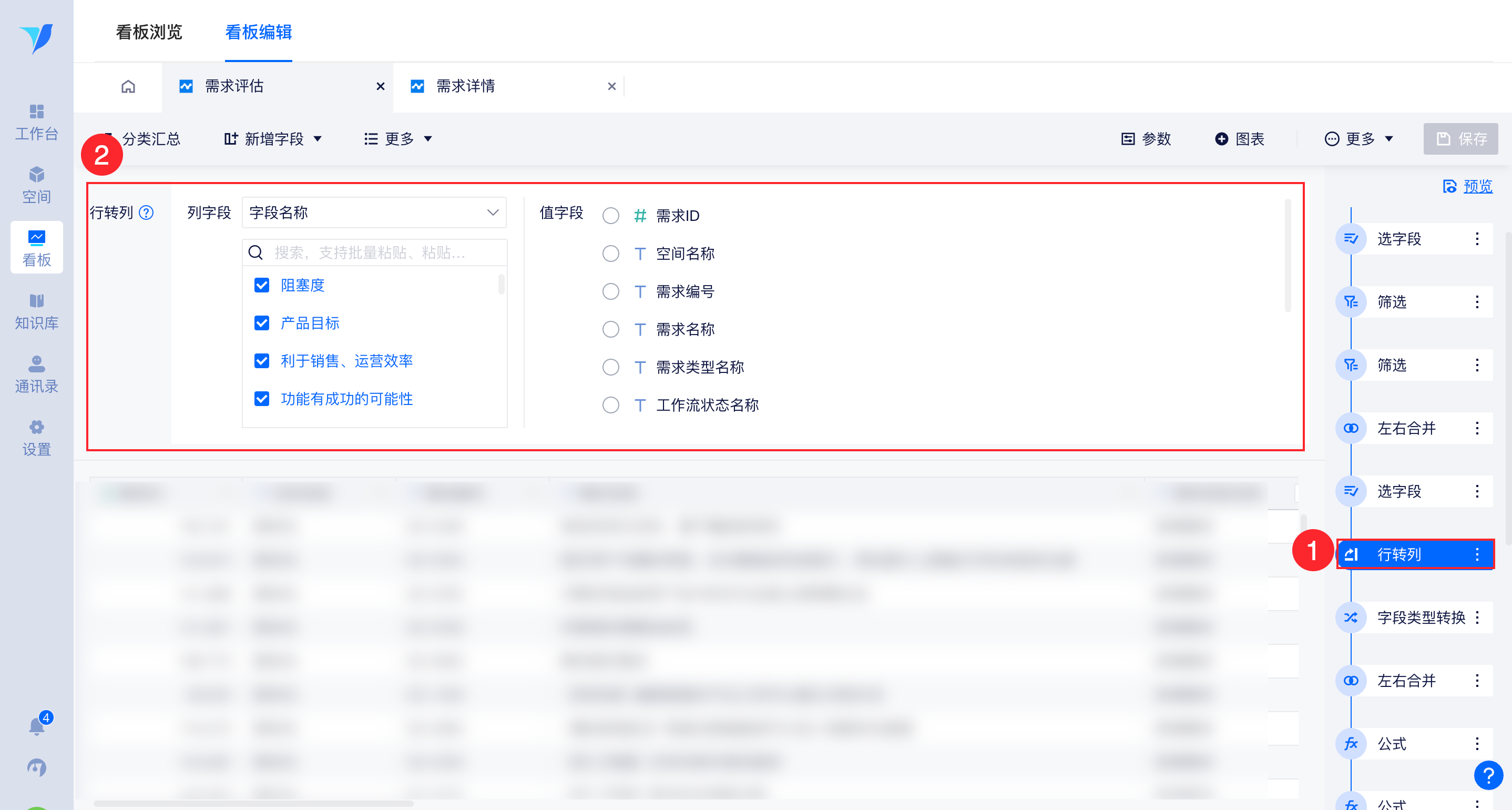Viewport: 1512px width, 810px height.
Task: Click the notification bell icon
Action: (36, 726)
